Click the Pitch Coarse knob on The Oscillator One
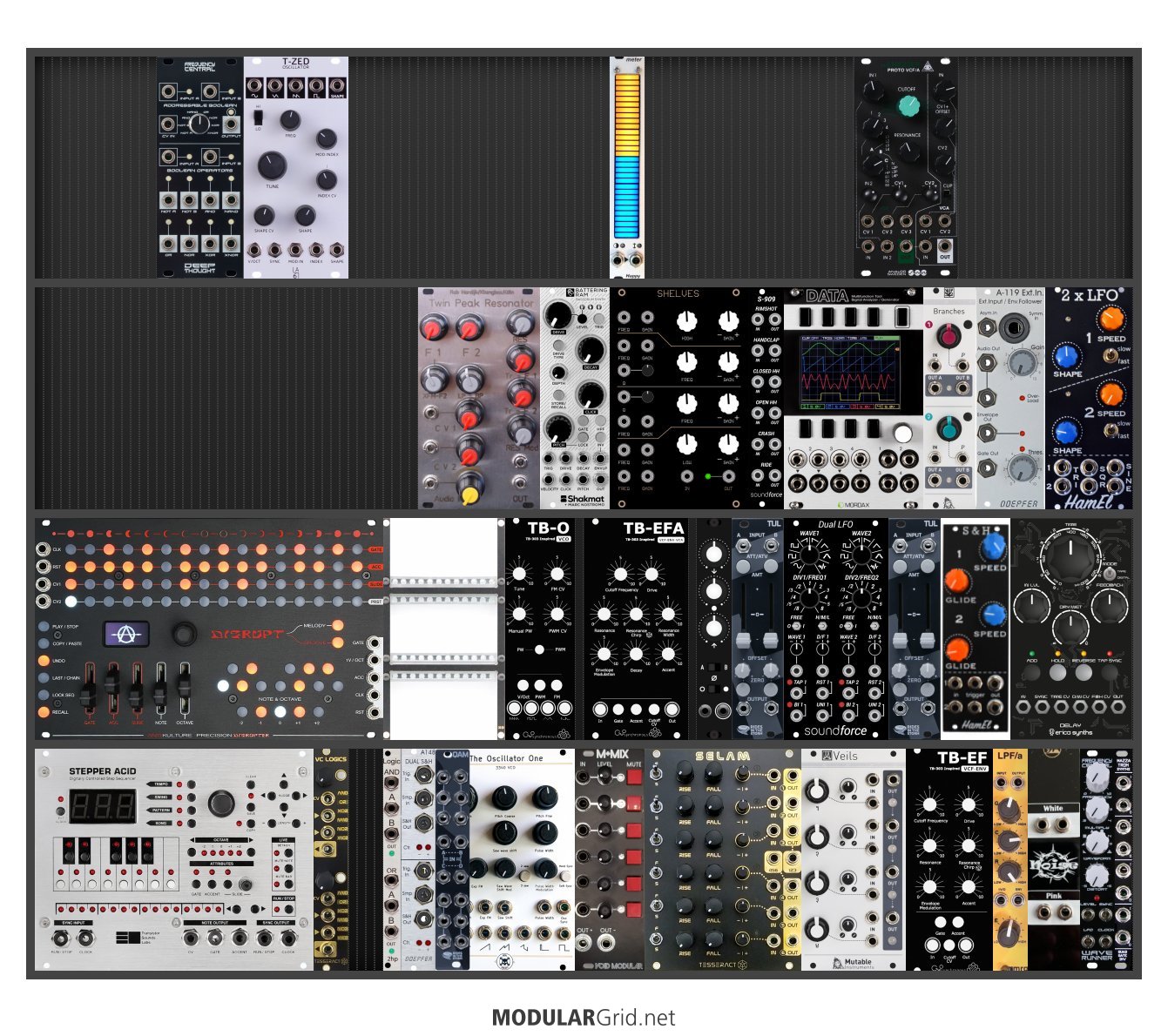1168x1036 pixels. (503, 797)
